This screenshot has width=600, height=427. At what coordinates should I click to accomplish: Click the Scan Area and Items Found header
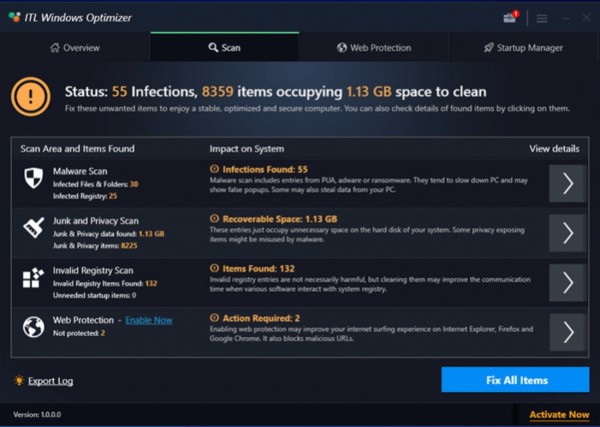click(78, 148)
